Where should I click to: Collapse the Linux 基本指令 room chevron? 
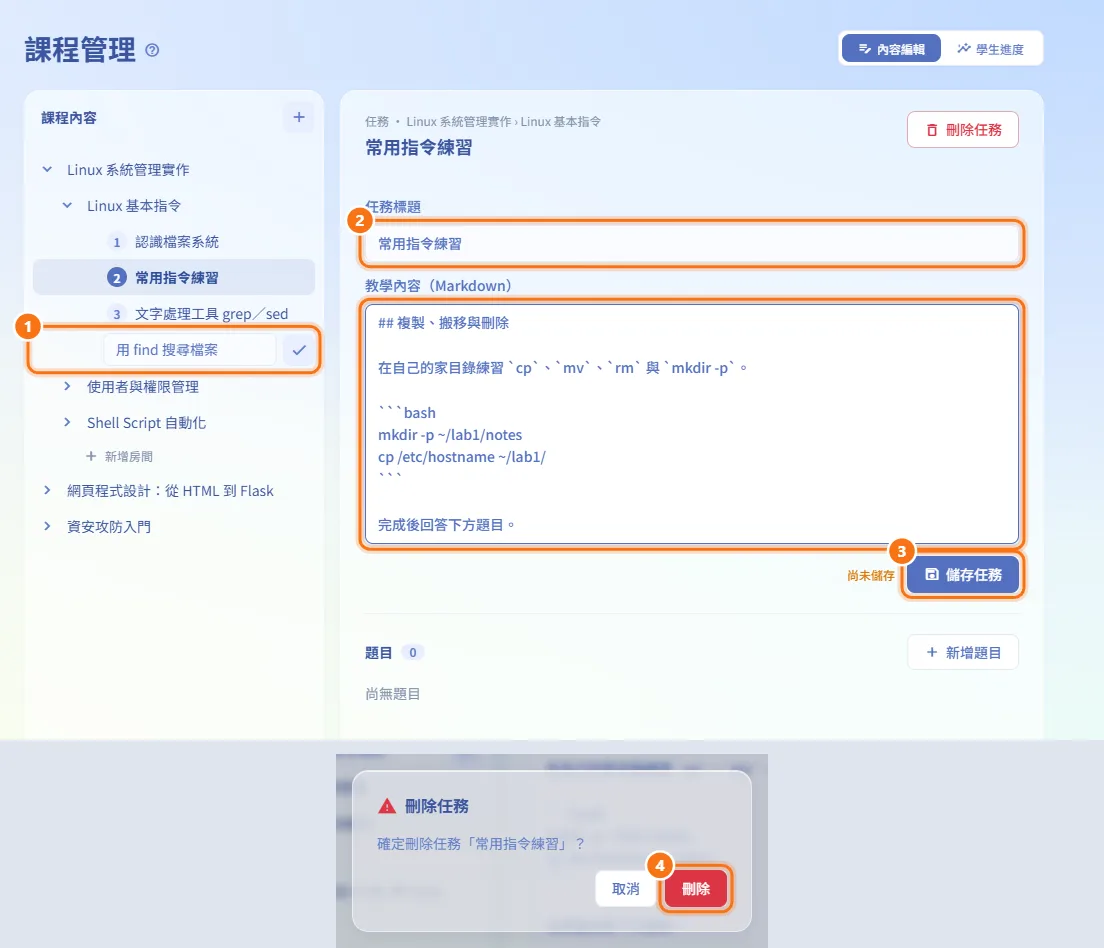(x=67, y=205)
